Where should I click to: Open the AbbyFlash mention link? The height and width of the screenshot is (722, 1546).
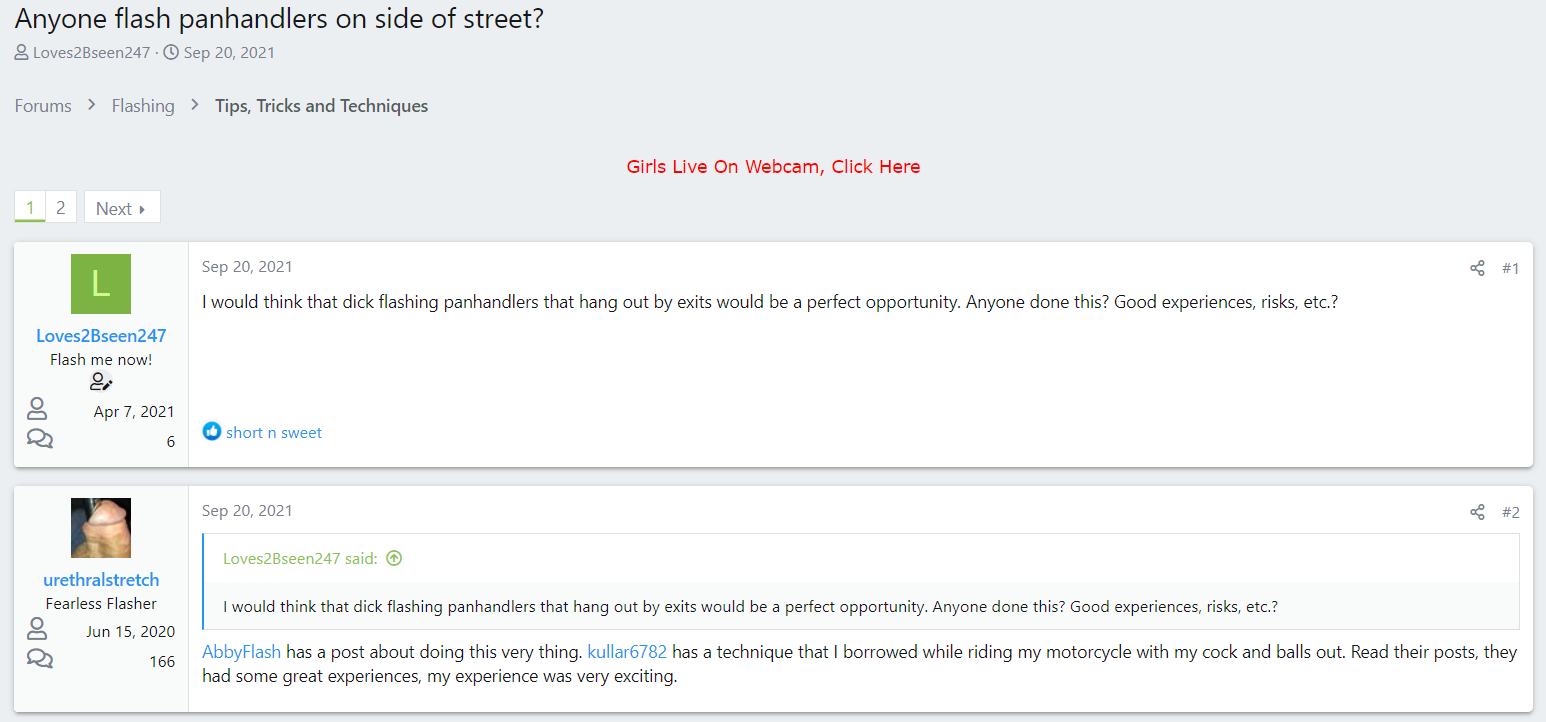[x=241, y=652]
